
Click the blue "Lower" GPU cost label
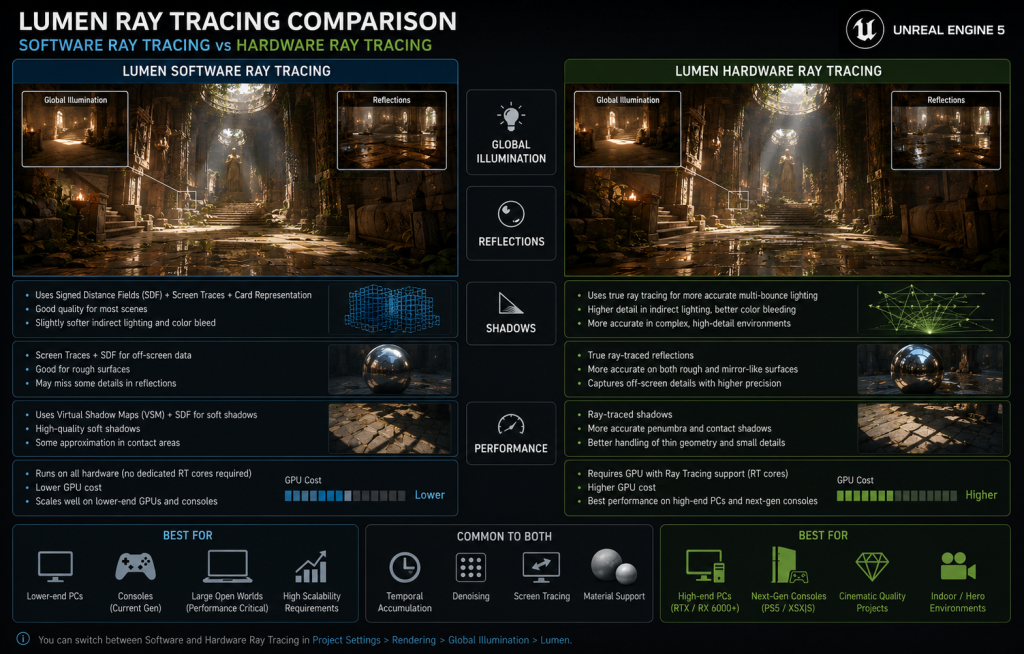click(x=430, y=495)
